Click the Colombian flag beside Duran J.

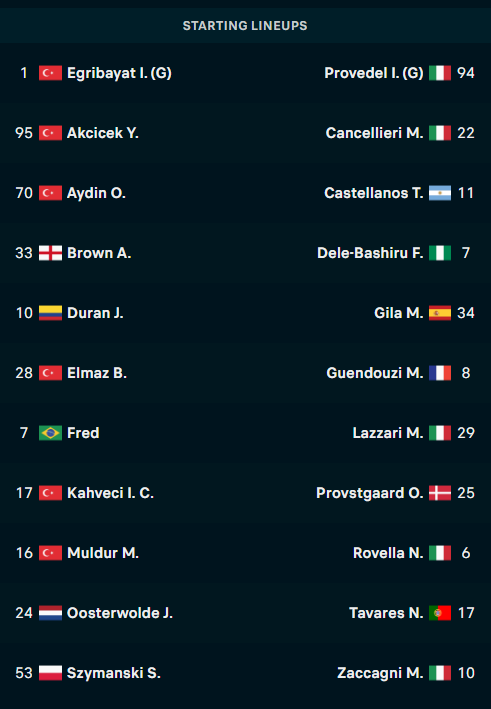[50, 313]
